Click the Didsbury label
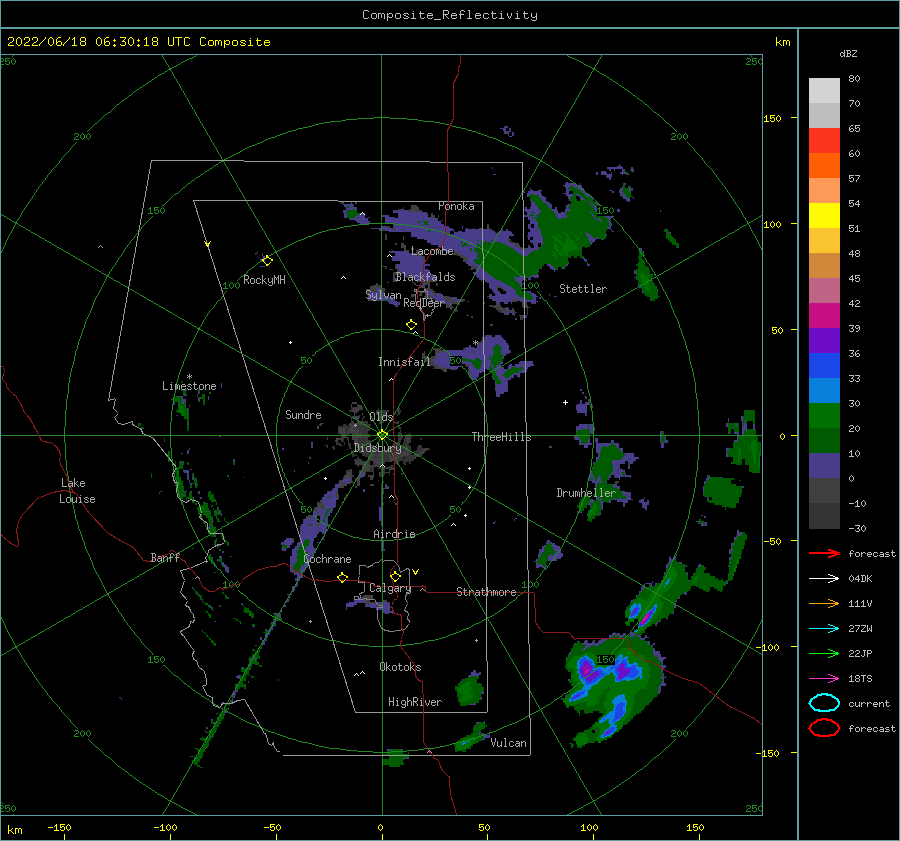The height and width of the screenshot is (841, 900). (x=378, y=448)
